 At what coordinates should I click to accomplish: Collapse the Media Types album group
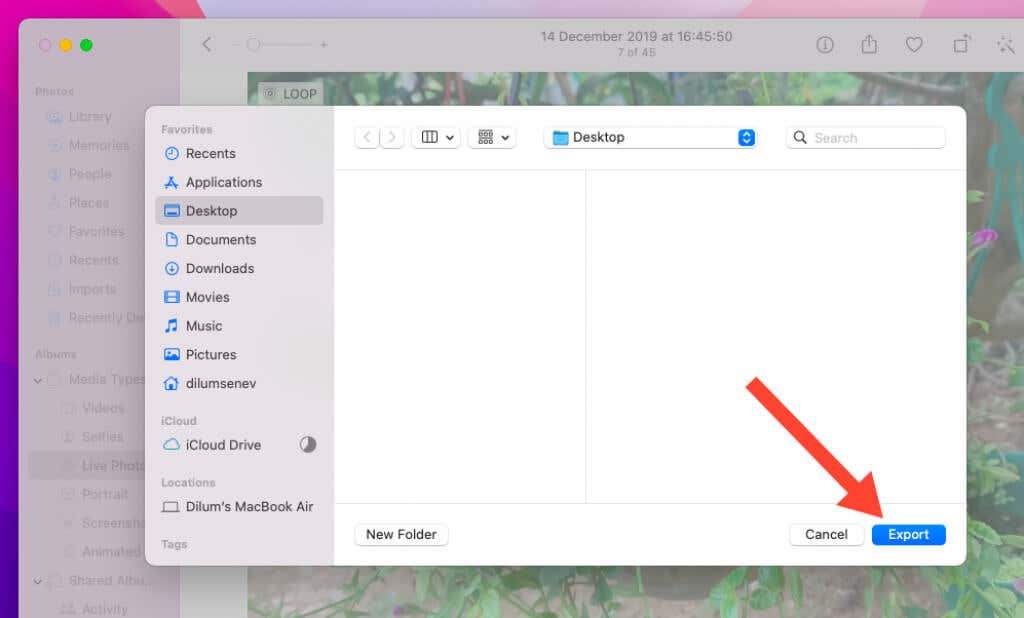pos(38,380)
